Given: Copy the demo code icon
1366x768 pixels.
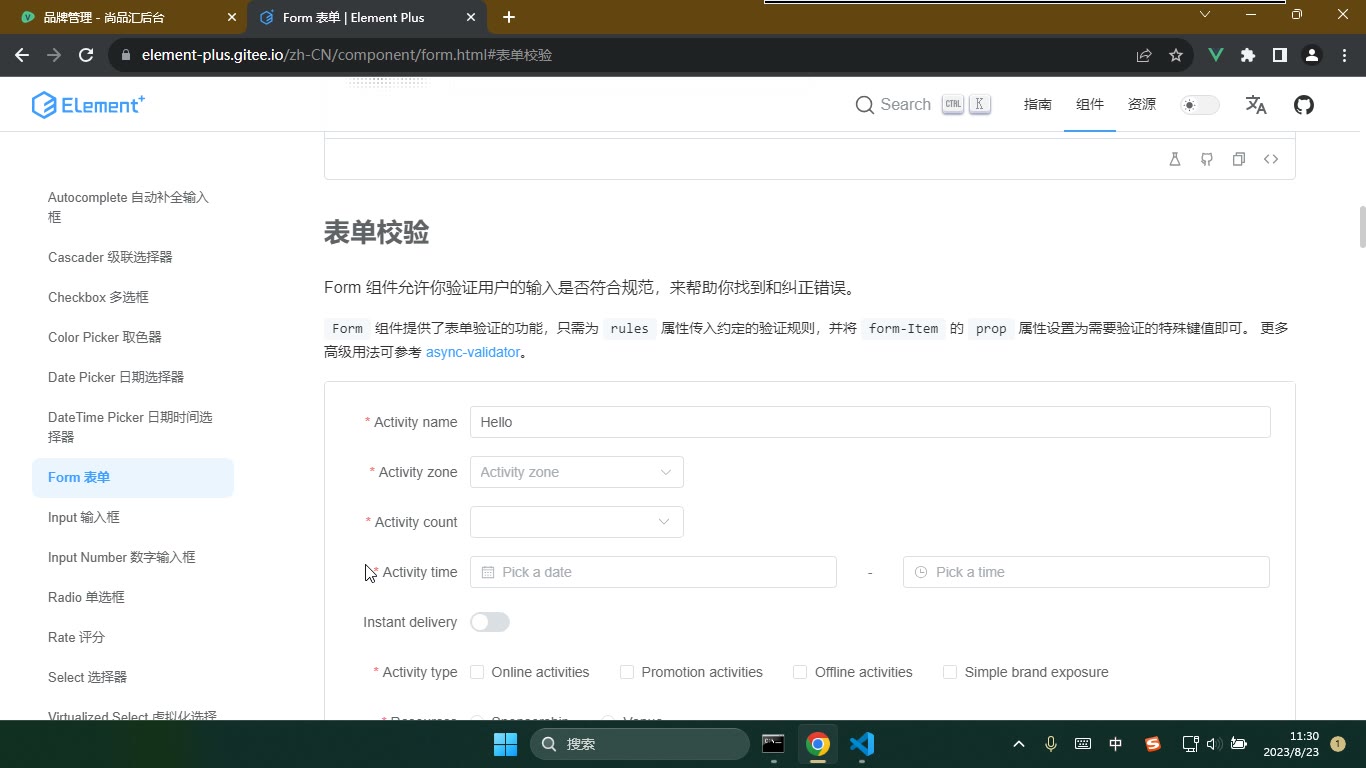Looking at the screenshot, I should [x=1239, y=159].
